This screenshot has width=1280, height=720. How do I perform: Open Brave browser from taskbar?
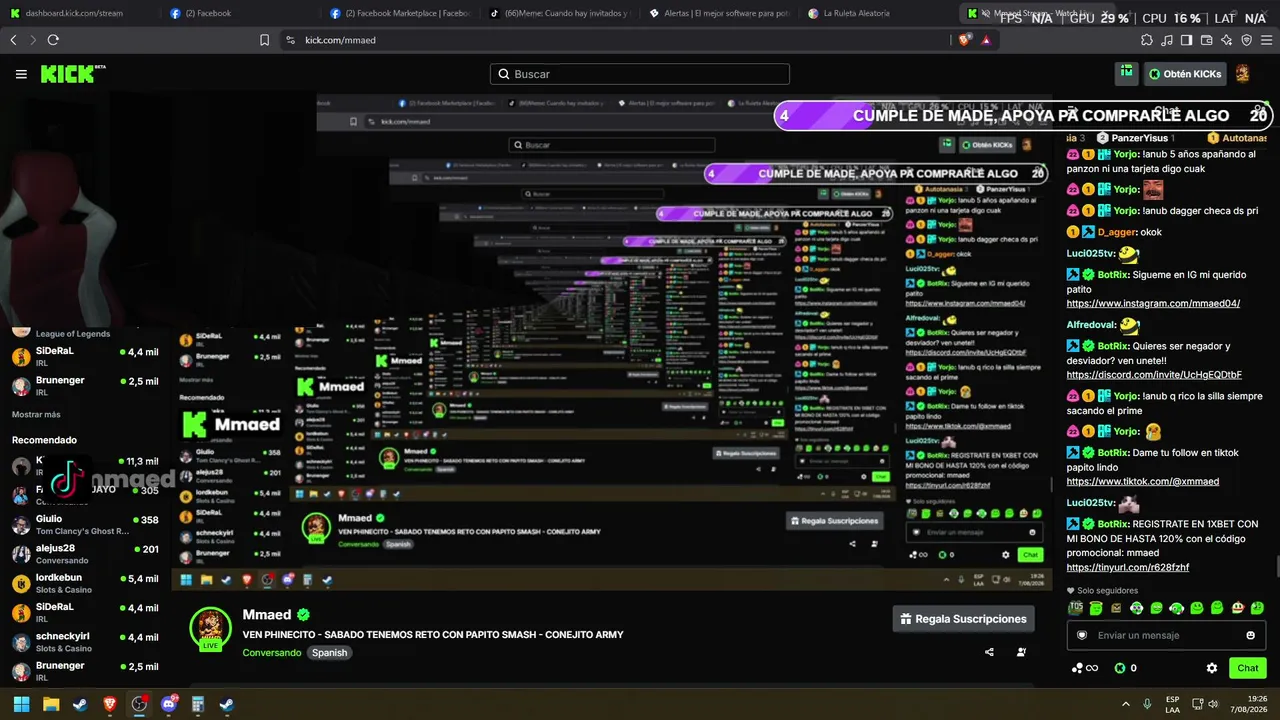tap(109, 704)
